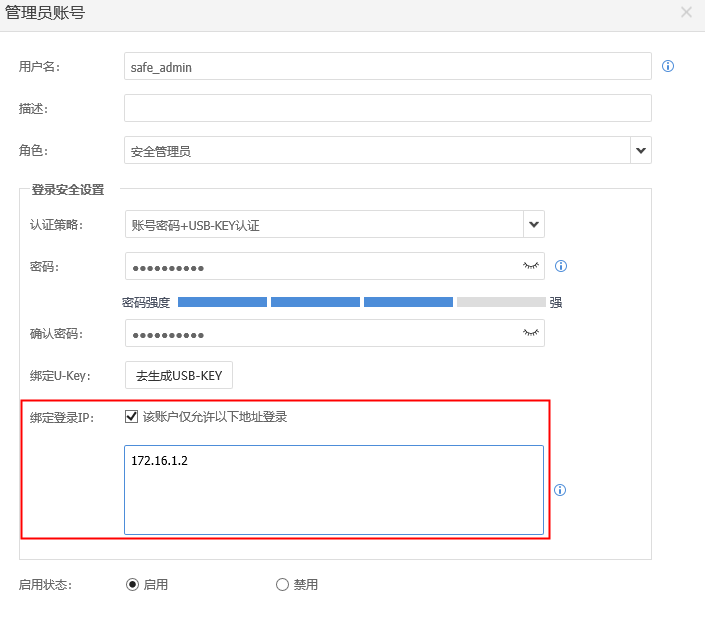Expand the 角色 dropdown arrow
The image size is (705, 622).
(640, 150)
